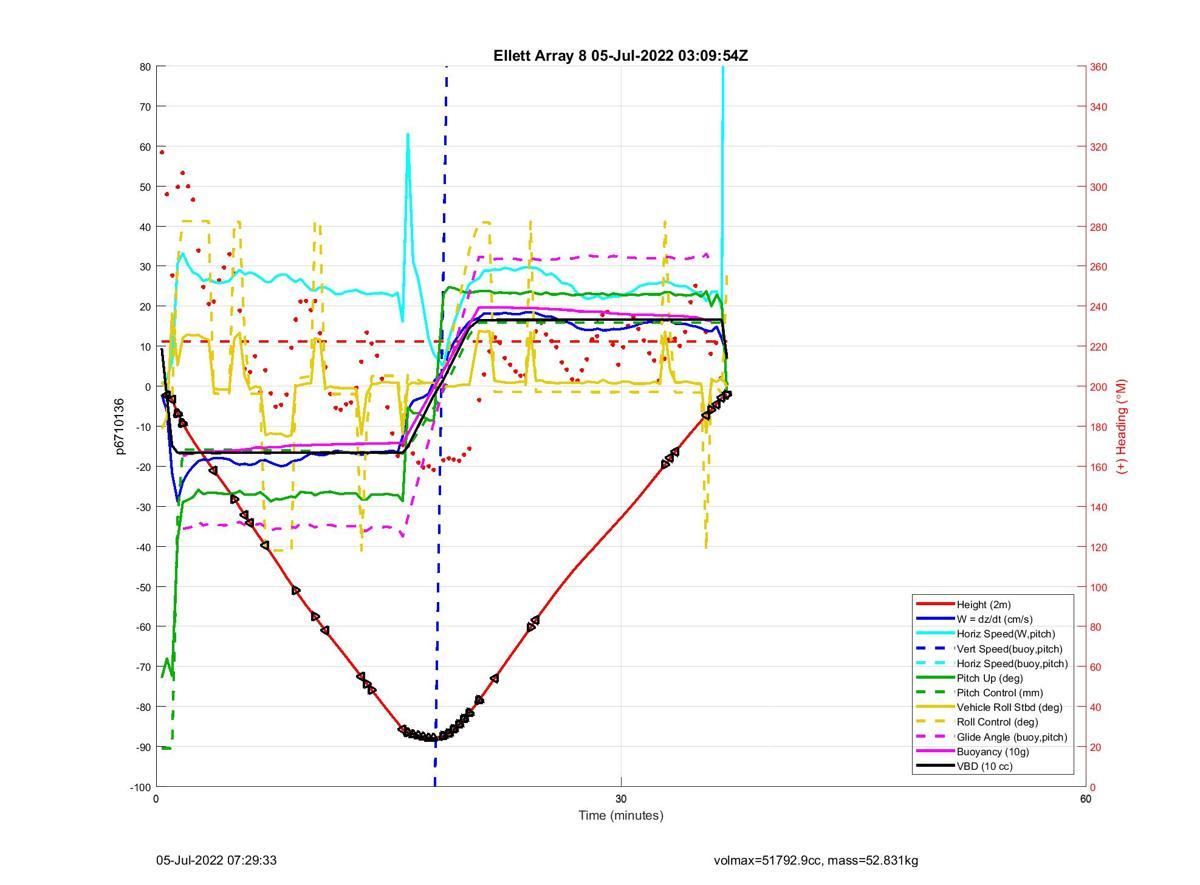The width and height of the screenshot is (1200, 885).
Task: Click the 'volmax=51792.9cc, mass=52.831kg' text
Action: tap(816, 860)
